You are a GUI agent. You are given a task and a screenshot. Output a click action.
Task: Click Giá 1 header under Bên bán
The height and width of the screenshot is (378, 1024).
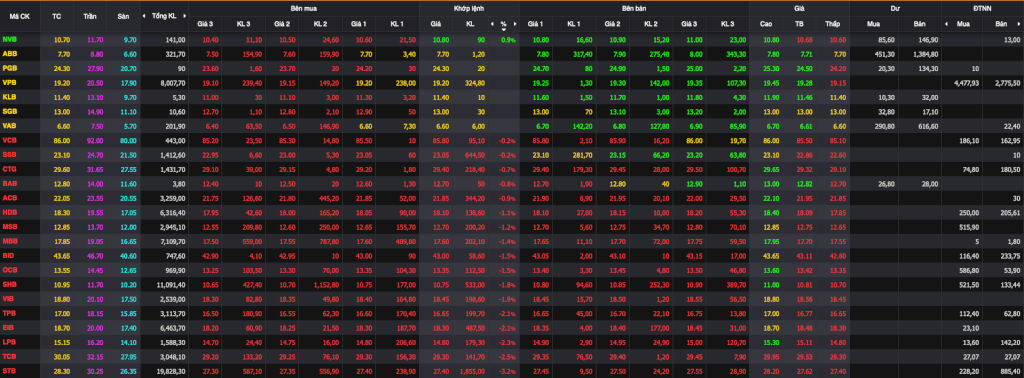coord(536,24)
